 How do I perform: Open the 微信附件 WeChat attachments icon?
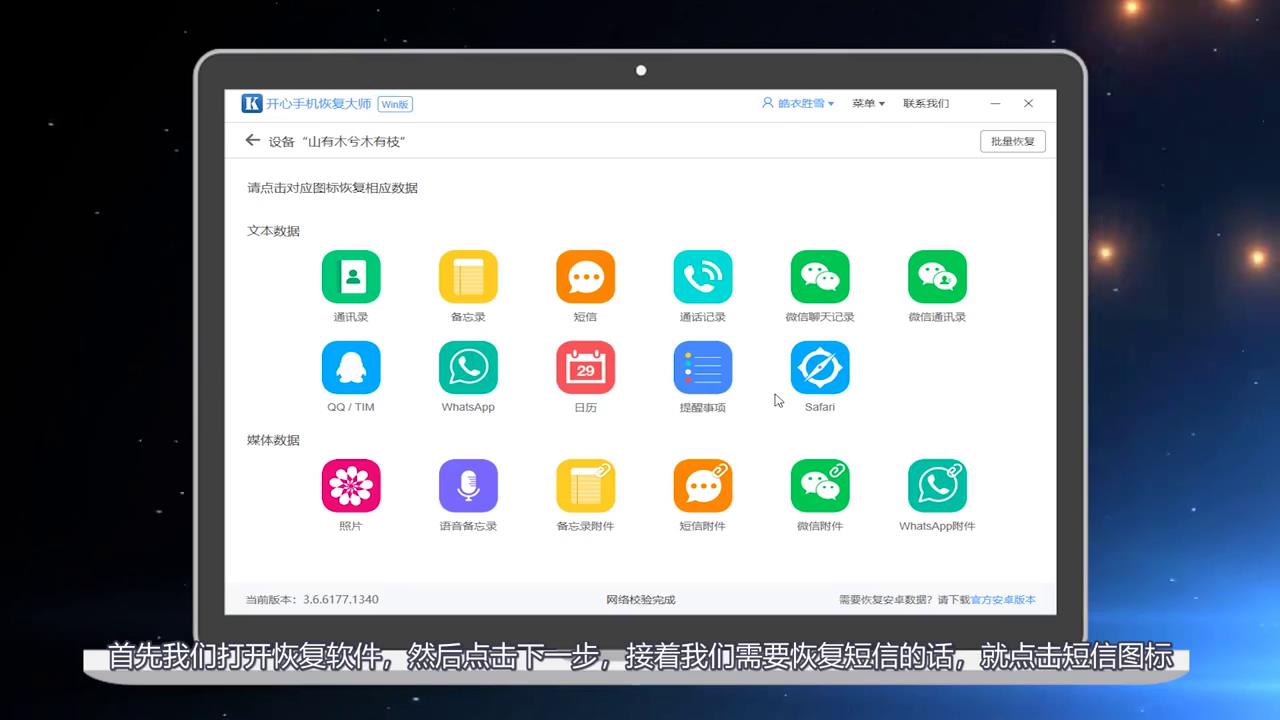(820, 486)
